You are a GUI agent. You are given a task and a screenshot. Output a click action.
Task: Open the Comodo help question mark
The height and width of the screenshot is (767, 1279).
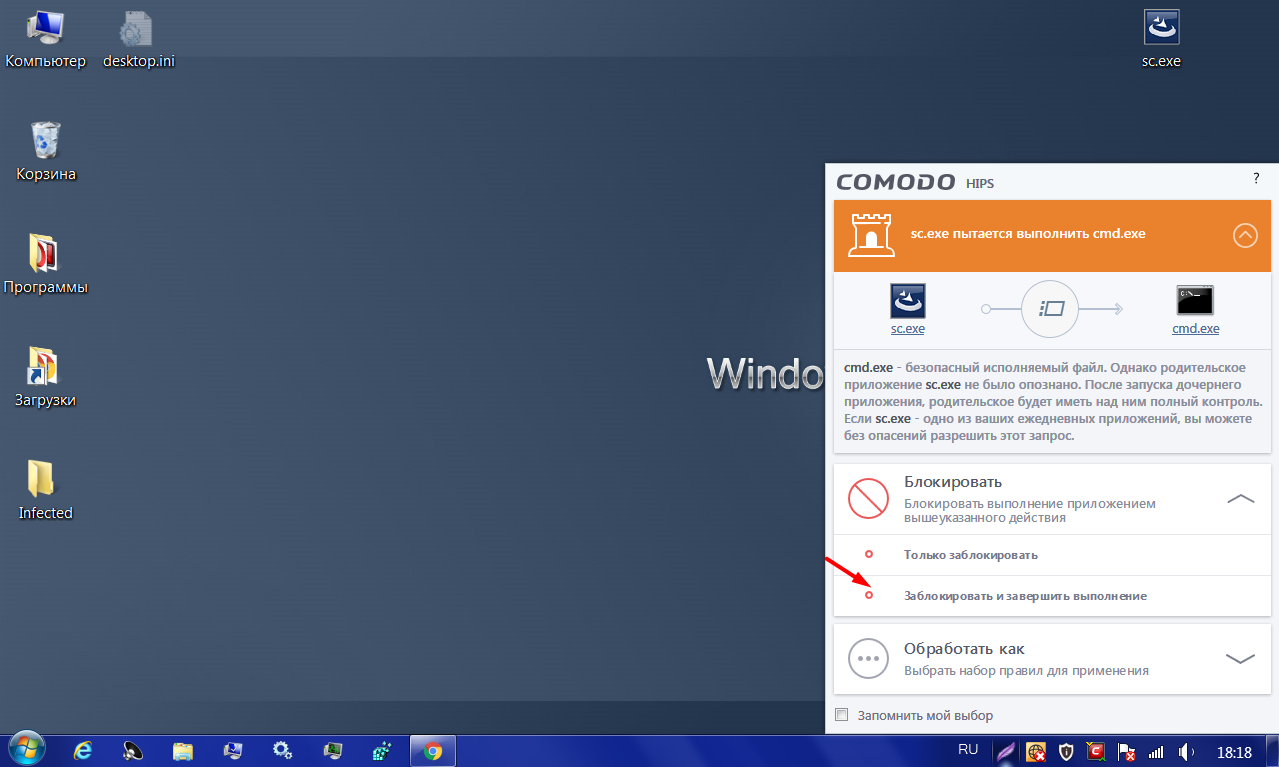click(1256, 178)
